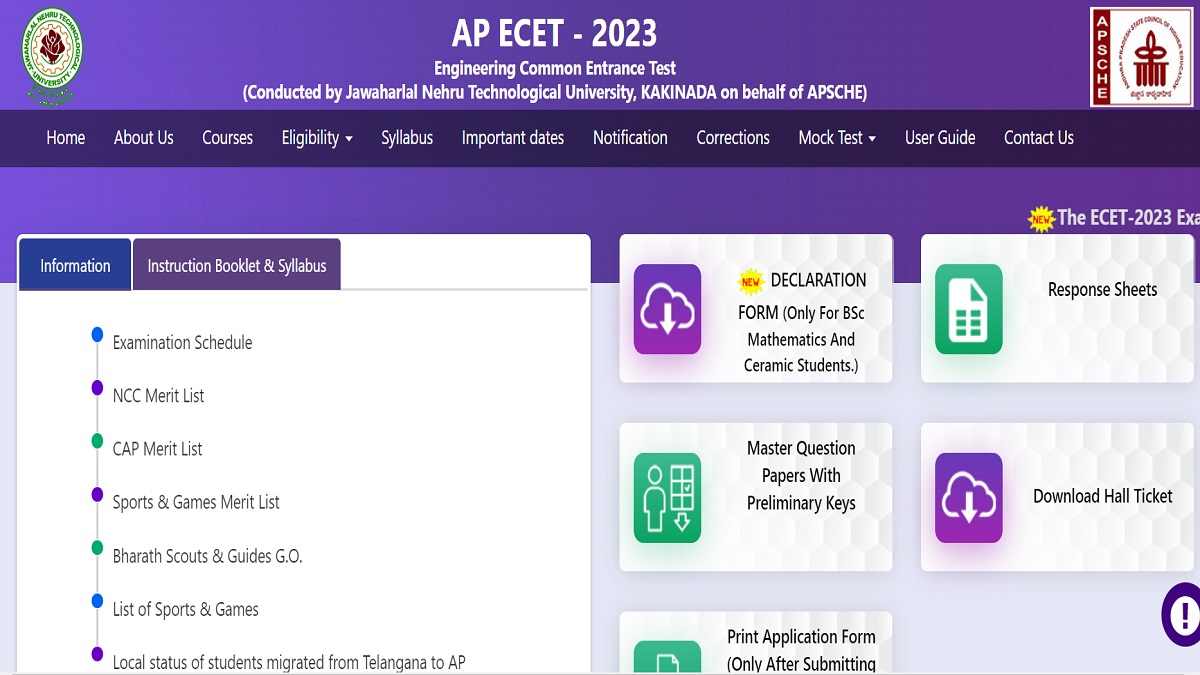The width and height of the screenshot is (1200, 675).
Task: Click the Response Sheets card label
Action: click(1102, 289)
